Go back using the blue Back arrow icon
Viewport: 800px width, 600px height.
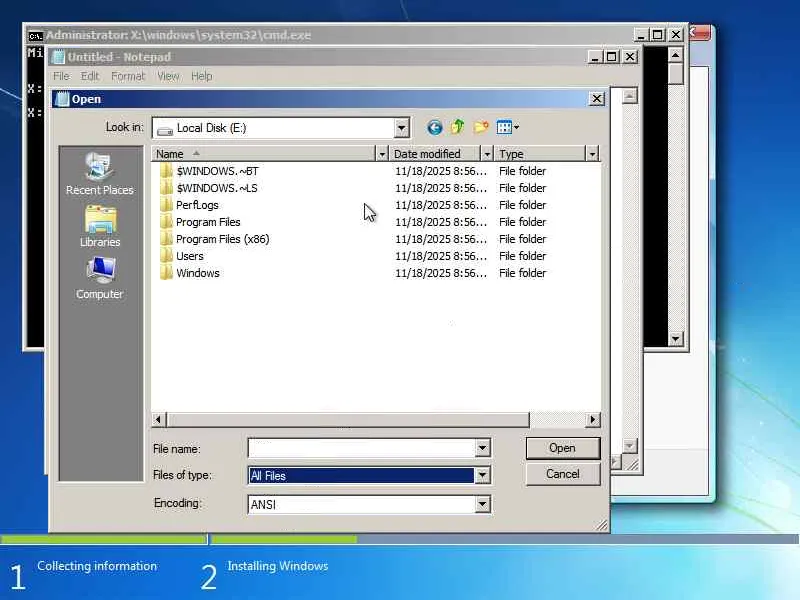[x=434, y=127]
